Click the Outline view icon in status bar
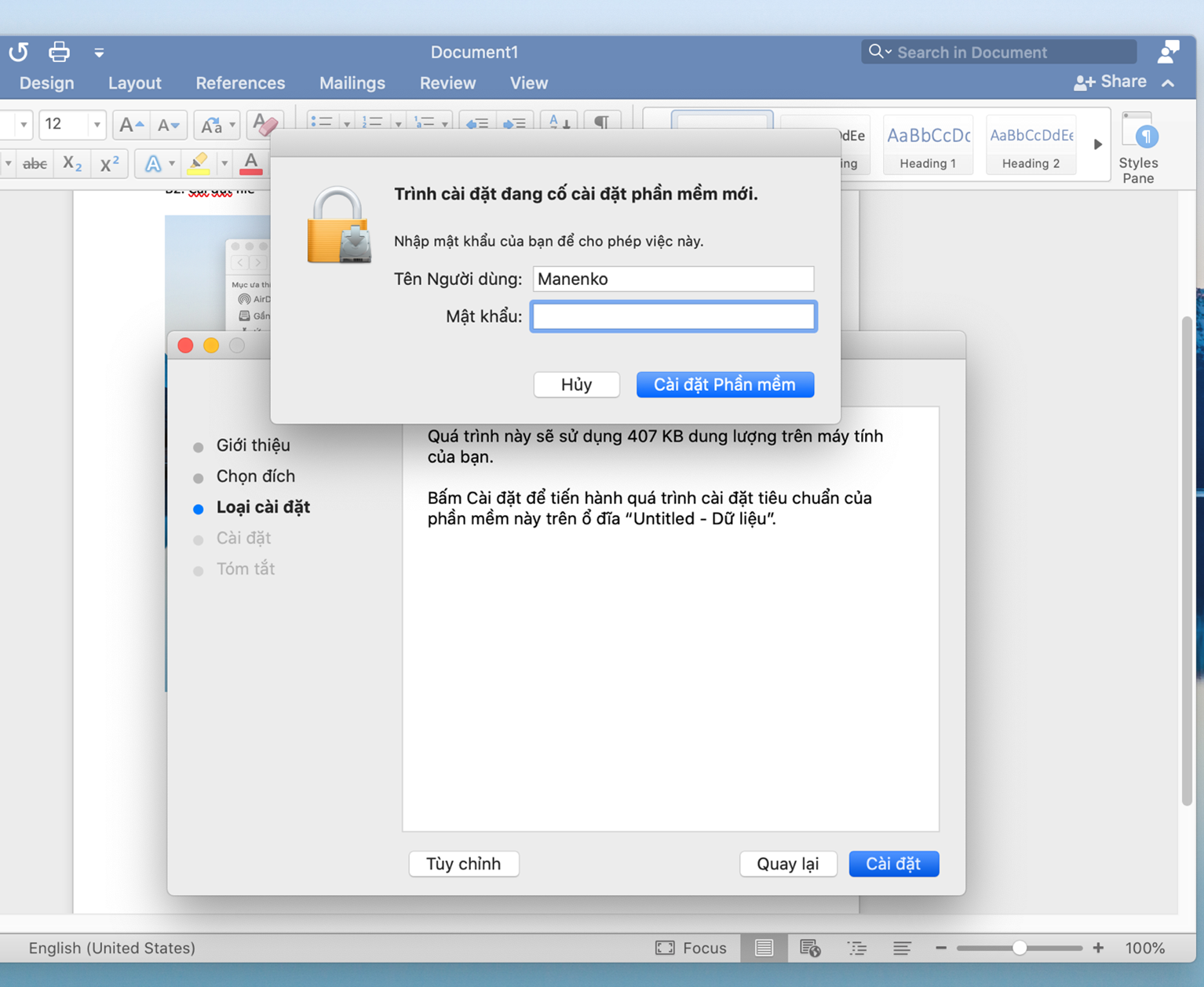This screenshot has width=1204, height=987. (856, 948)
